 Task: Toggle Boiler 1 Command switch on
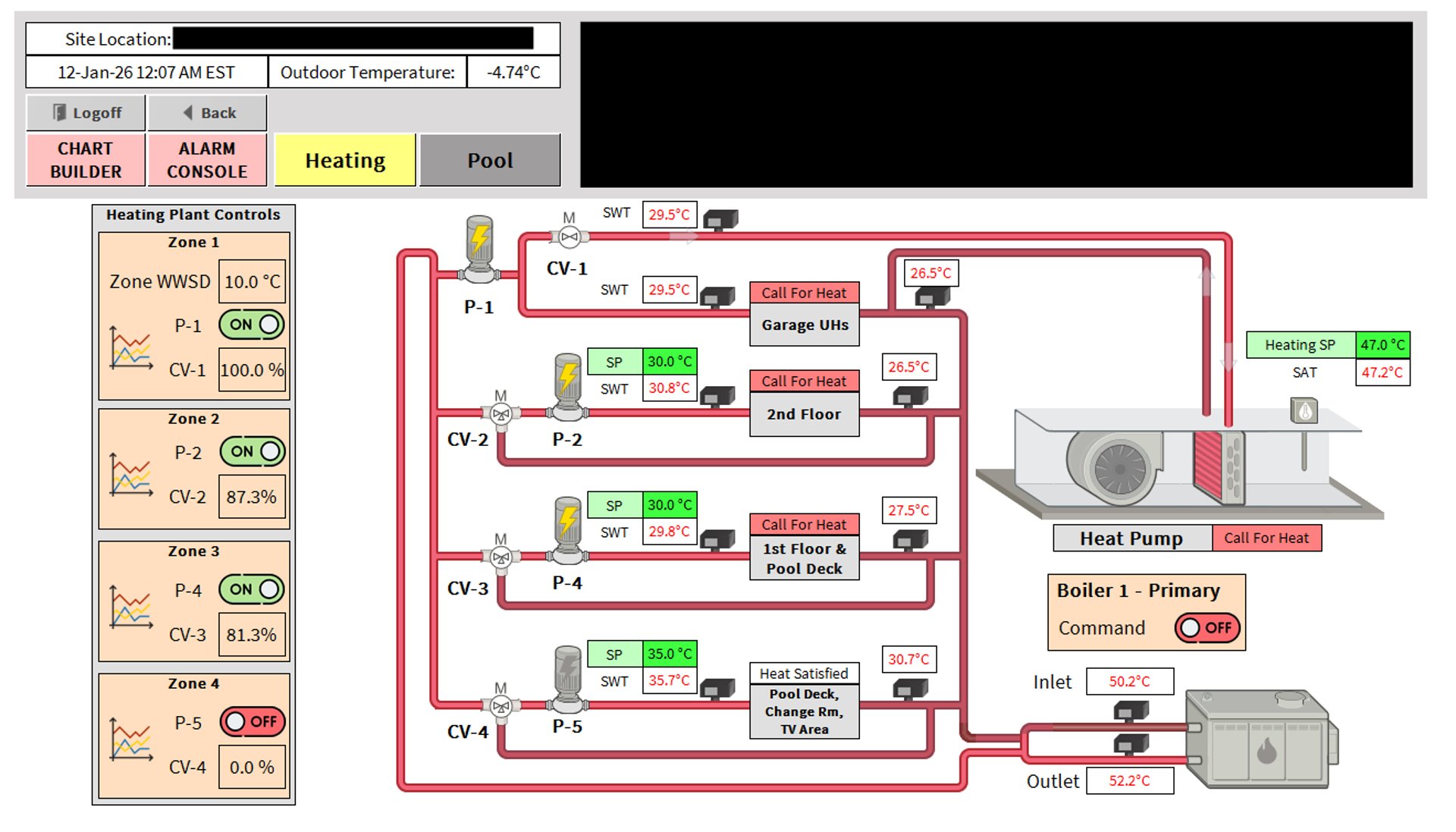tap(1207, 627)
